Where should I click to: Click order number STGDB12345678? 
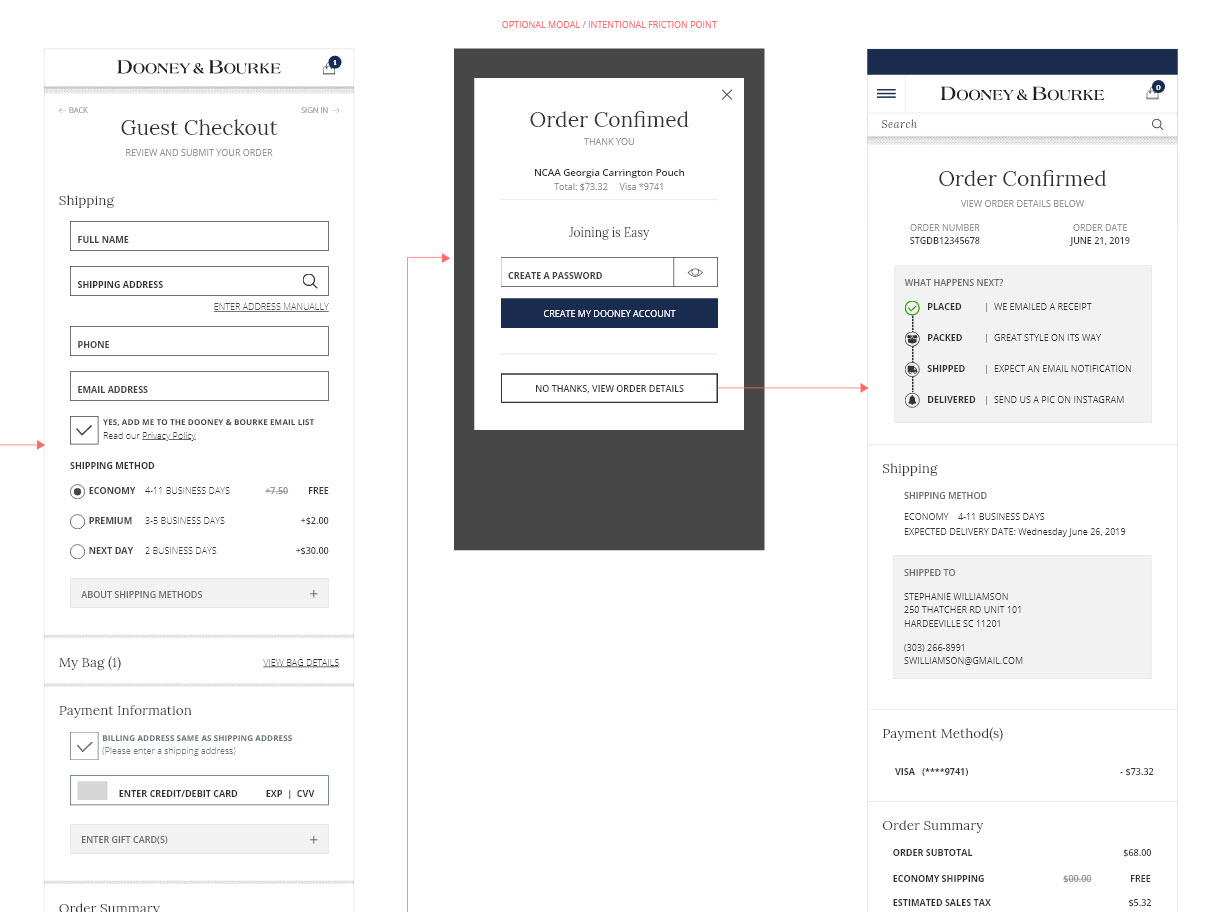pyautogui.click(x=944, y=241)
